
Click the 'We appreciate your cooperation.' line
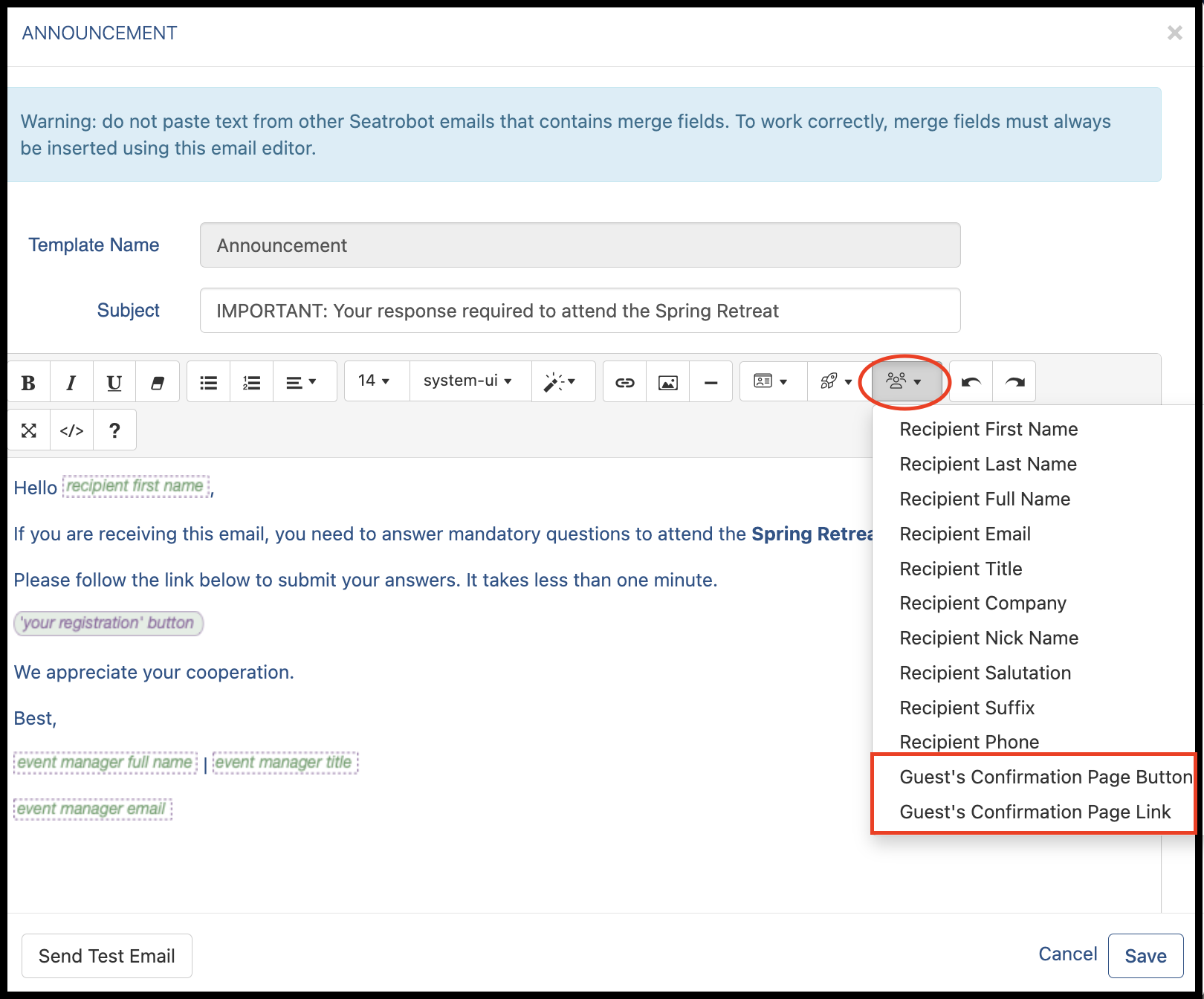(154, 672)
